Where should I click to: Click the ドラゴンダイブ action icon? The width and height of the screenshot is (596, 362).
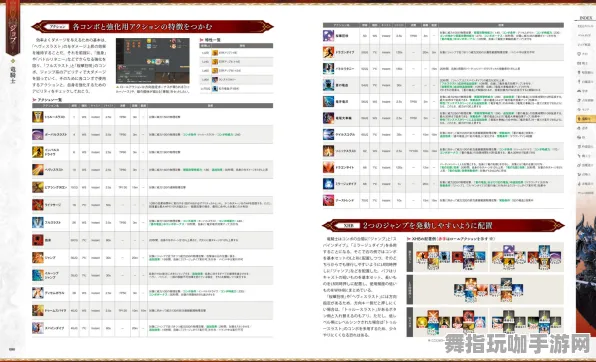[x=328, y=52]
